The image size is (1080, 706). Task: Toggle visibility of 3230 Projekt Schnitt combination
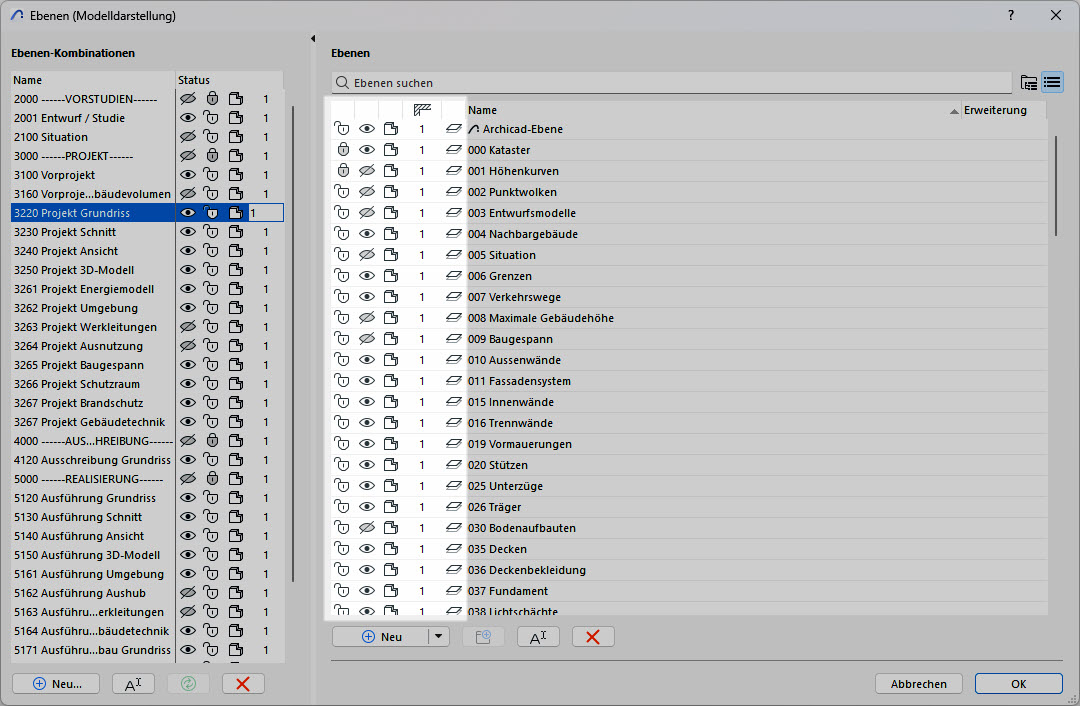click(188, 232)
